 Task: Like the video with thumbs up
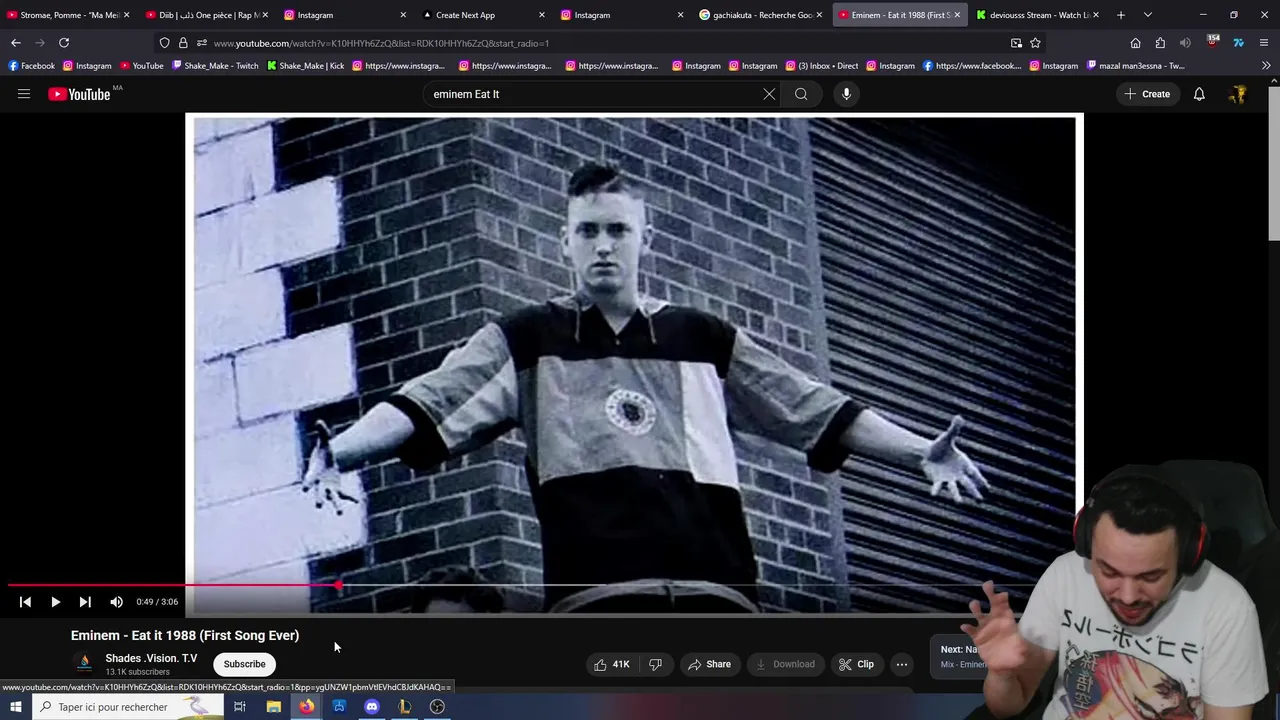pos(611,664)
